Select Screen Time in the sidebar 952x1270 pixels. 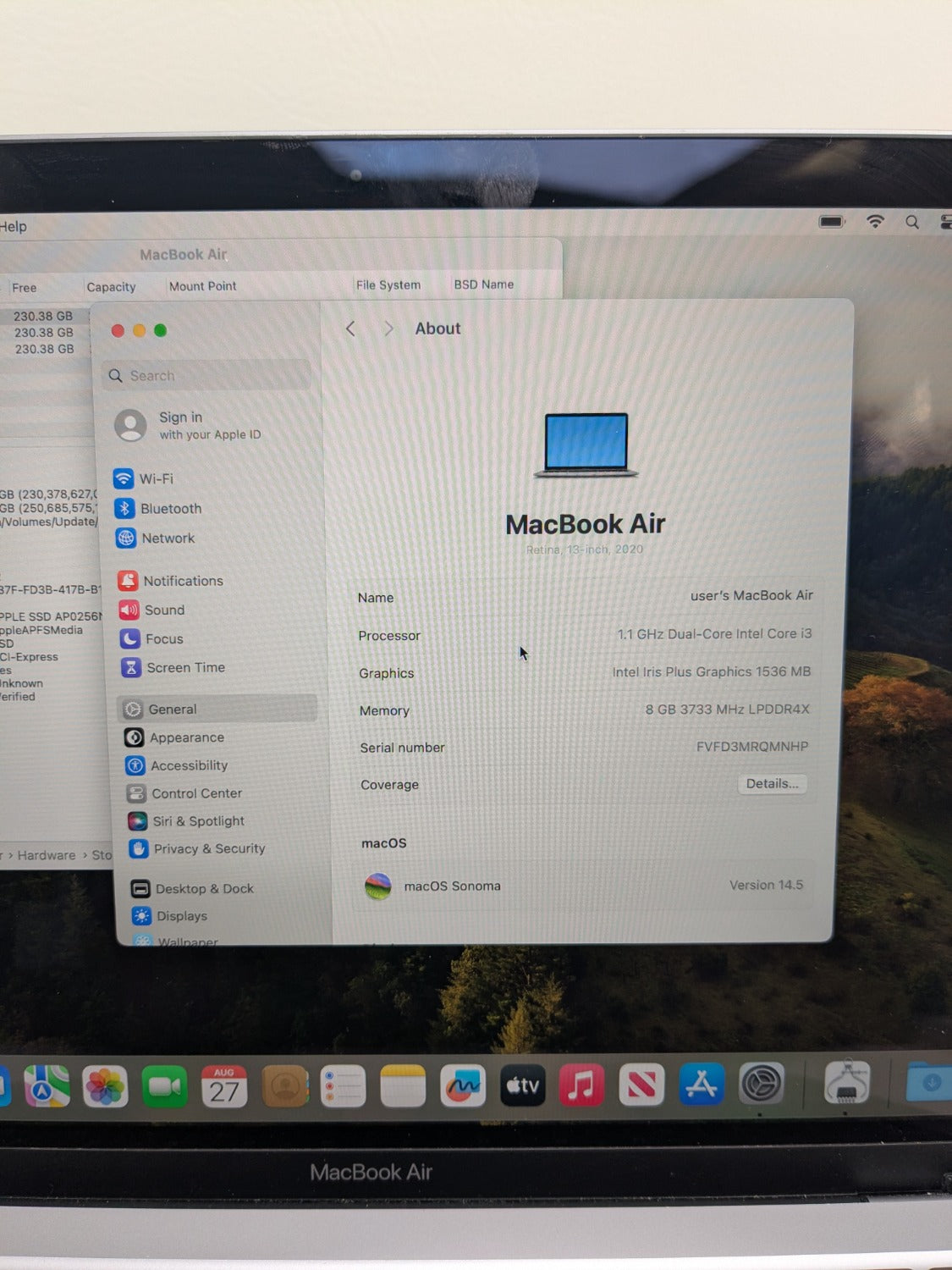(173, 667)
